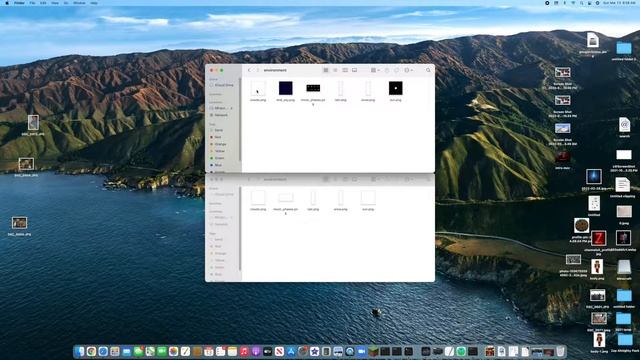Open Apple TV from the Dock

click(268, 351)
